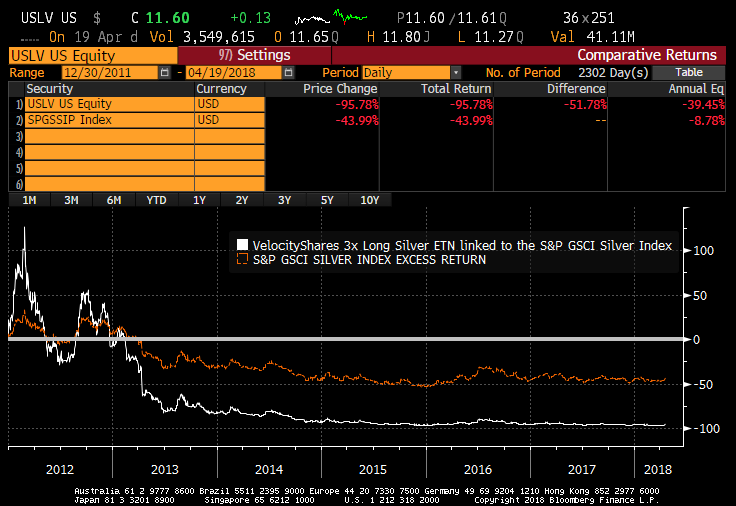The height and width of the screenshot is (506, 736).
Task: Click empty security field in row 6
Action: 109,184
